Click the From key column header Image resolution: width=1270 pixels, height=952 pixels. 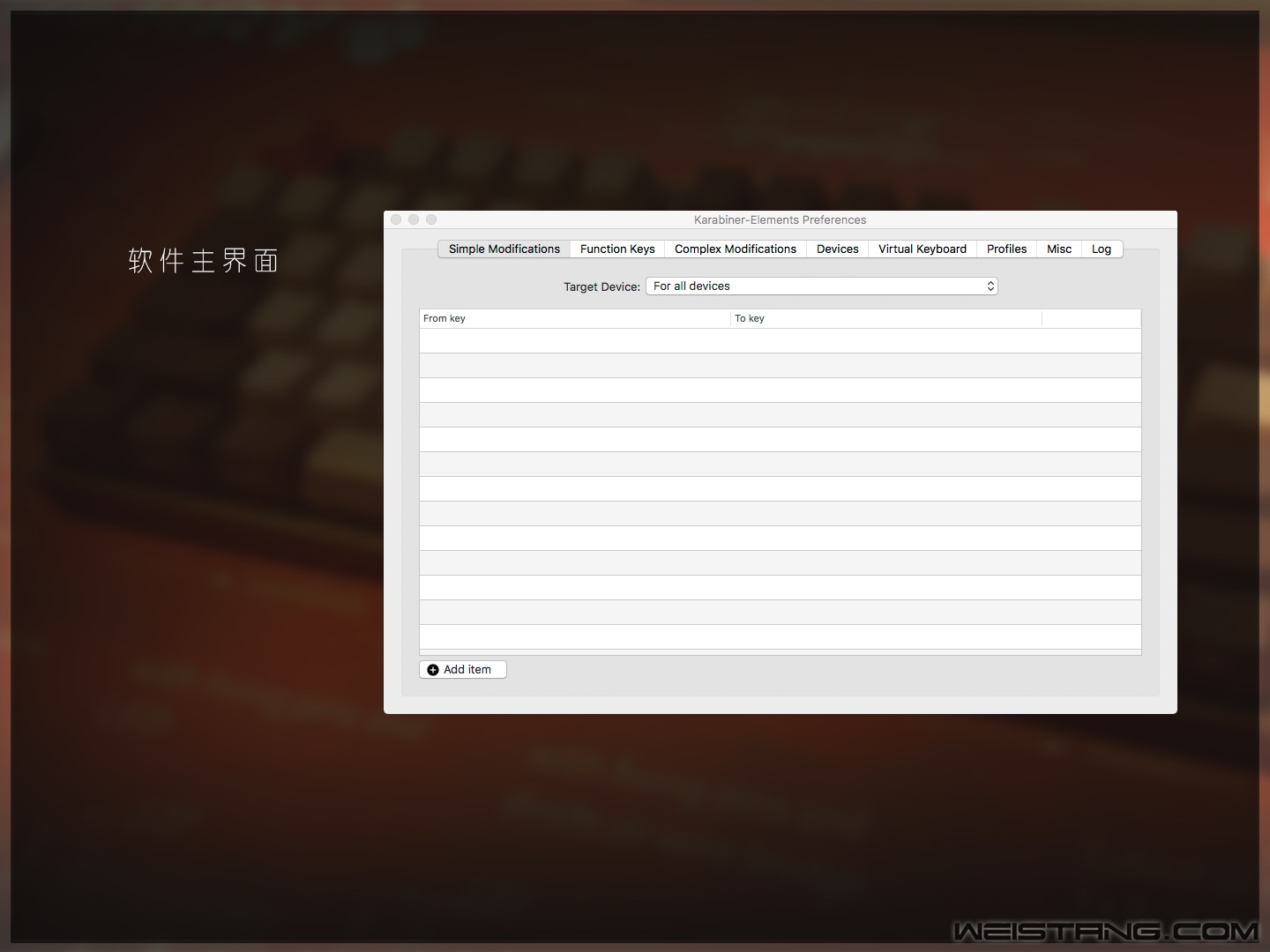(575, 319)
